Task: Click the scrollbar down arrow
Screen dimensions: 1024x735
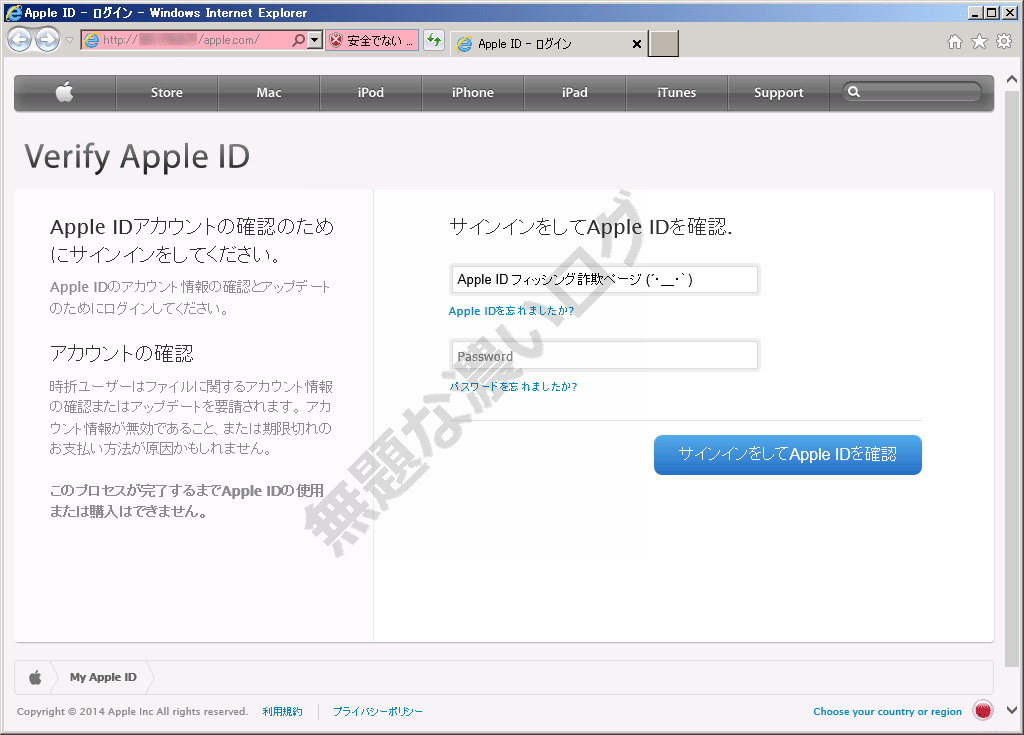Action: (1012, 710)
